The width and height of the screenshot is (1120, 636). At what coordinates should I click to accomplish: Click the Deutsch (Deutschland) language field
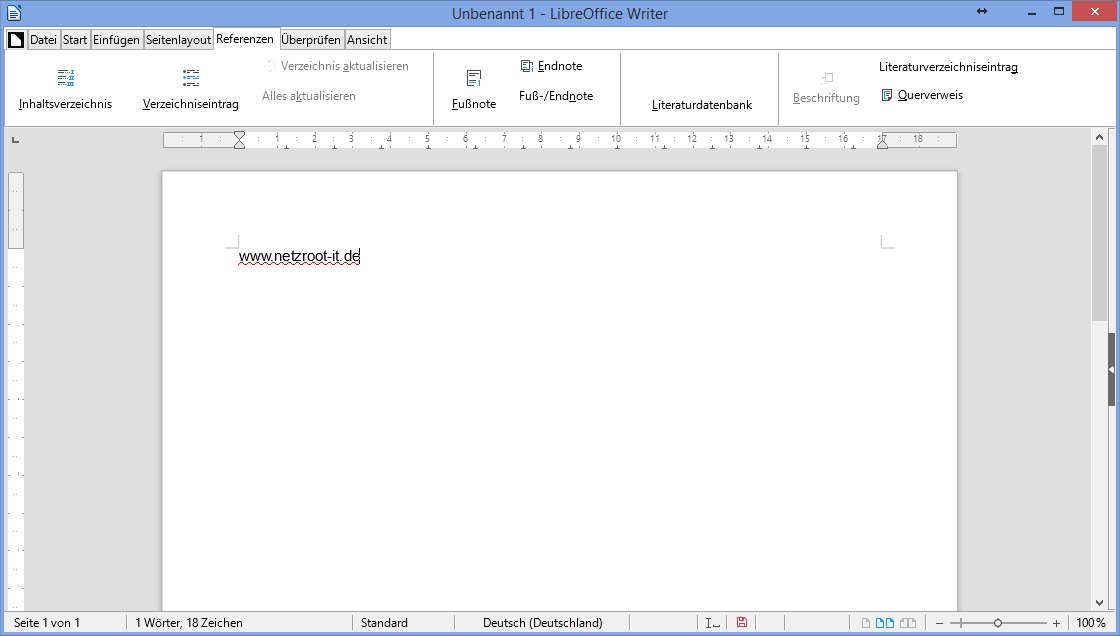(543, 622)
